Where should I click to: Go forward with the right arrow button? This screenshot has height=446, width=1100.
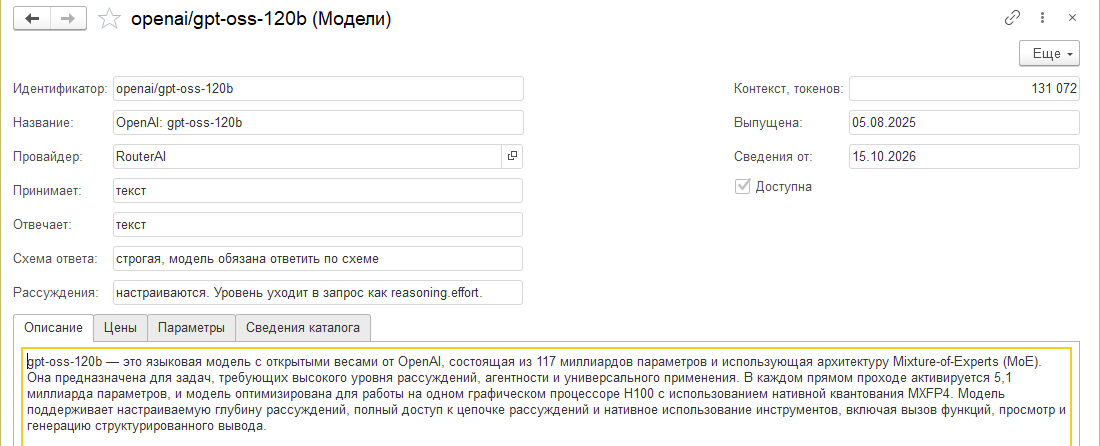point(68,19)
